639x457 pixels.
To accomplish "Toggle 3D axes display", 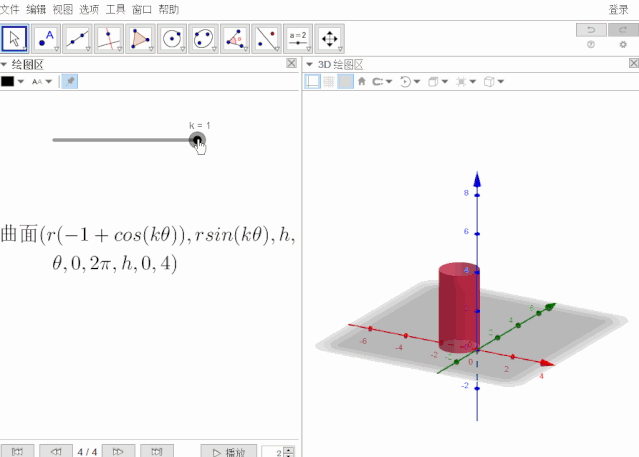I will pyautogui.click(x=313, y=82).
